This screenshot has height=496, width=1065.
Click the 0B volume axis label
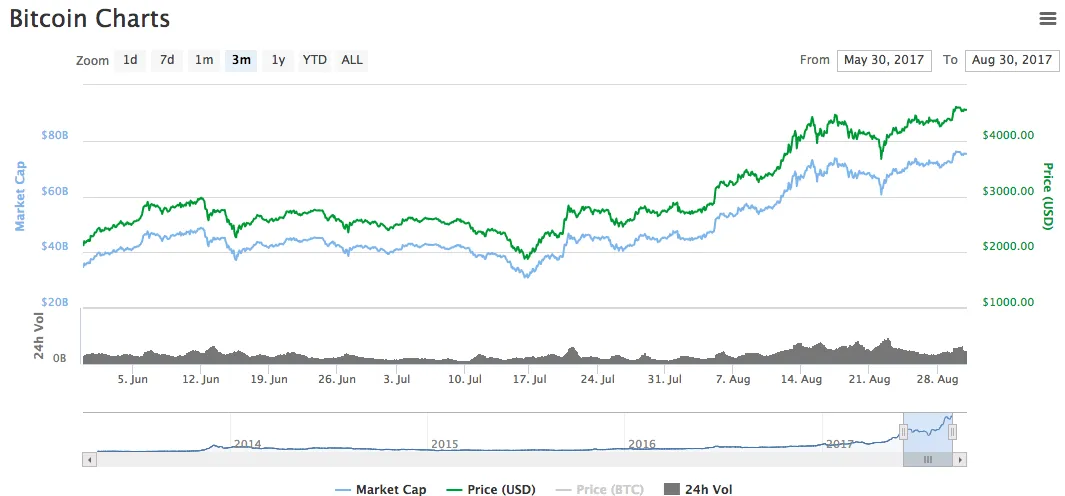coord(60,358)
